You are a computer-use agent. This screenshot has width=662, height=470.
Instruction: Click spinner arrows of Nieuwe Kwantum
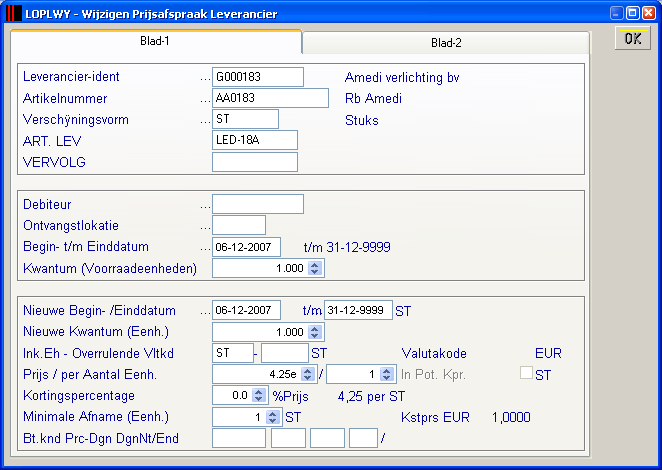tap(315, 332)
